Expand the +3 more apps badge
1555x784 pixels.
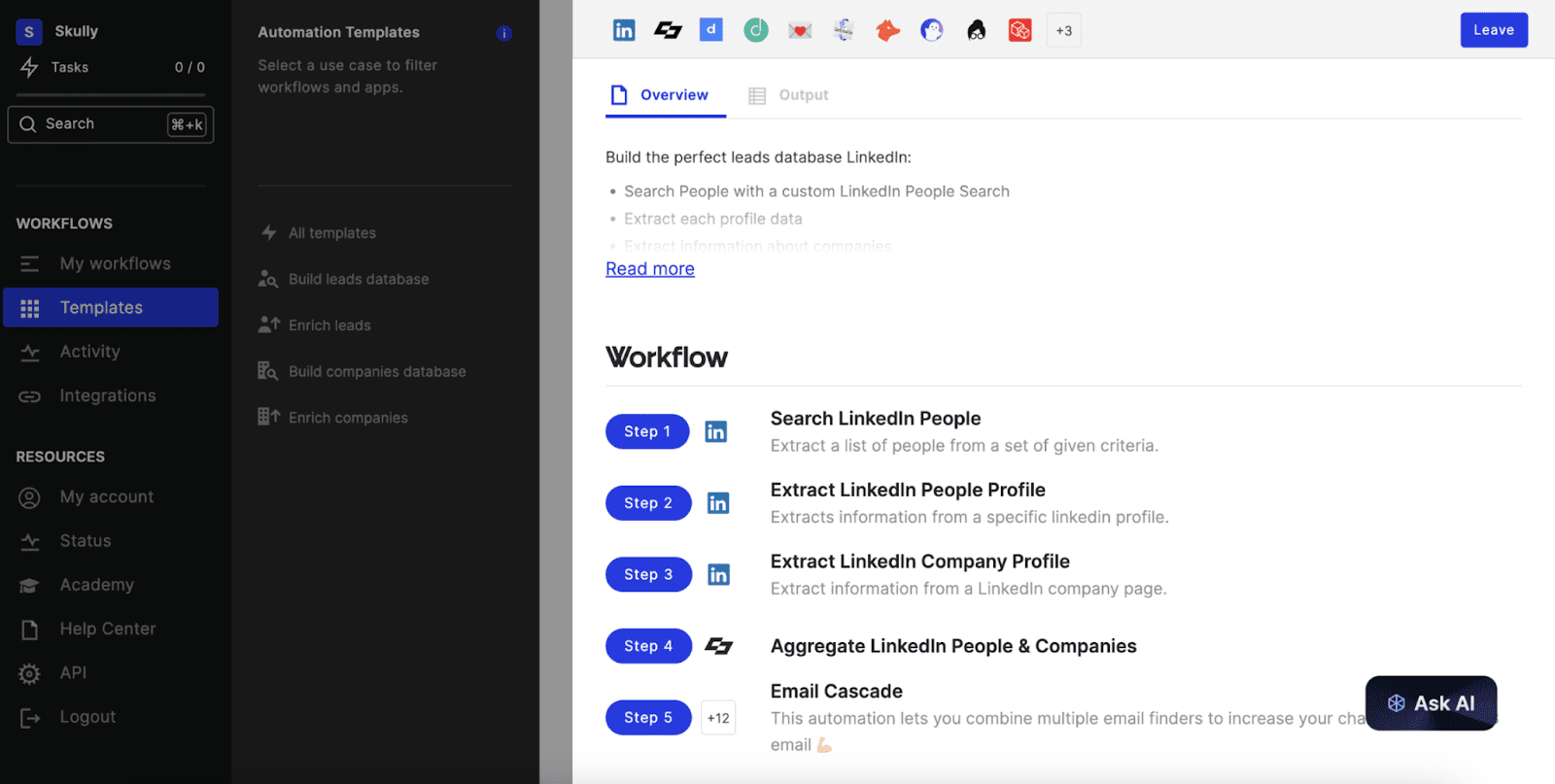tap(1064, 30)
